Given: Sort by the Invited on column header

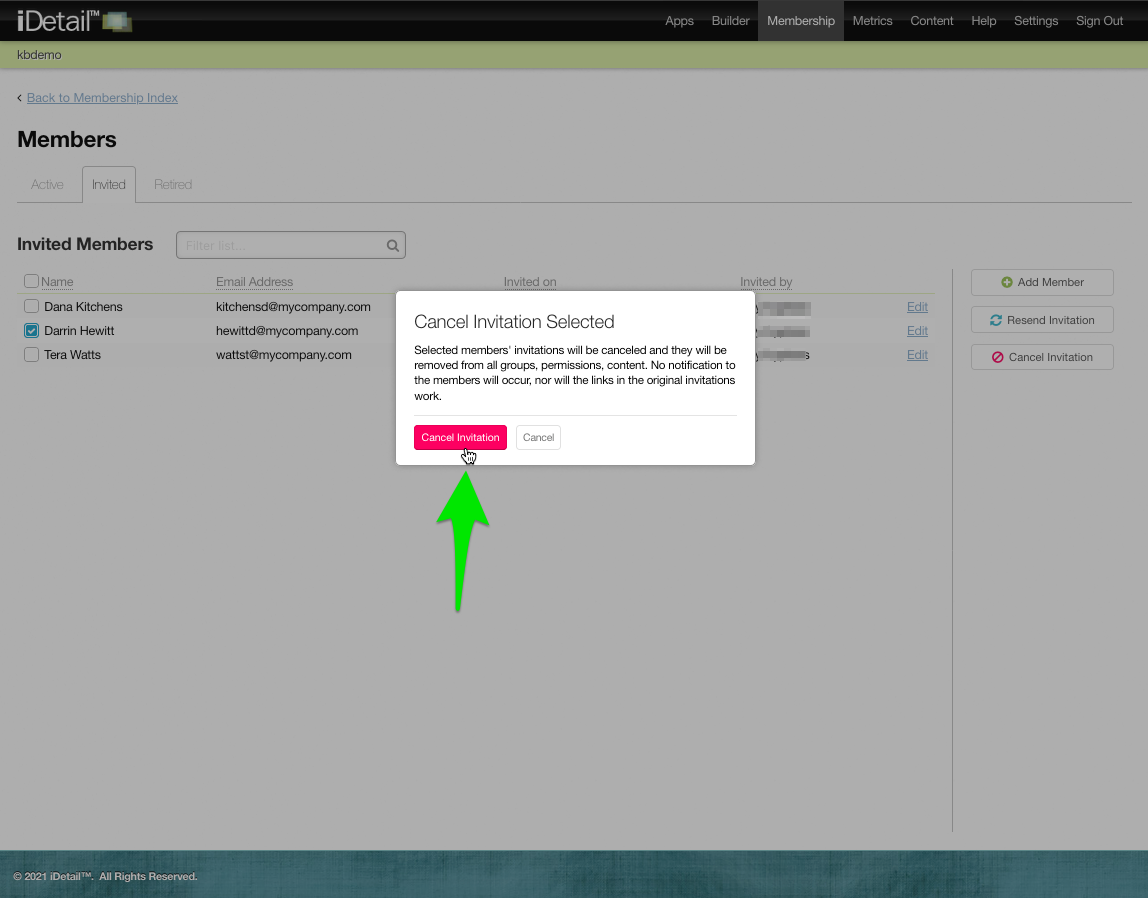Looking at the screenshot, I should click(530, 282).
